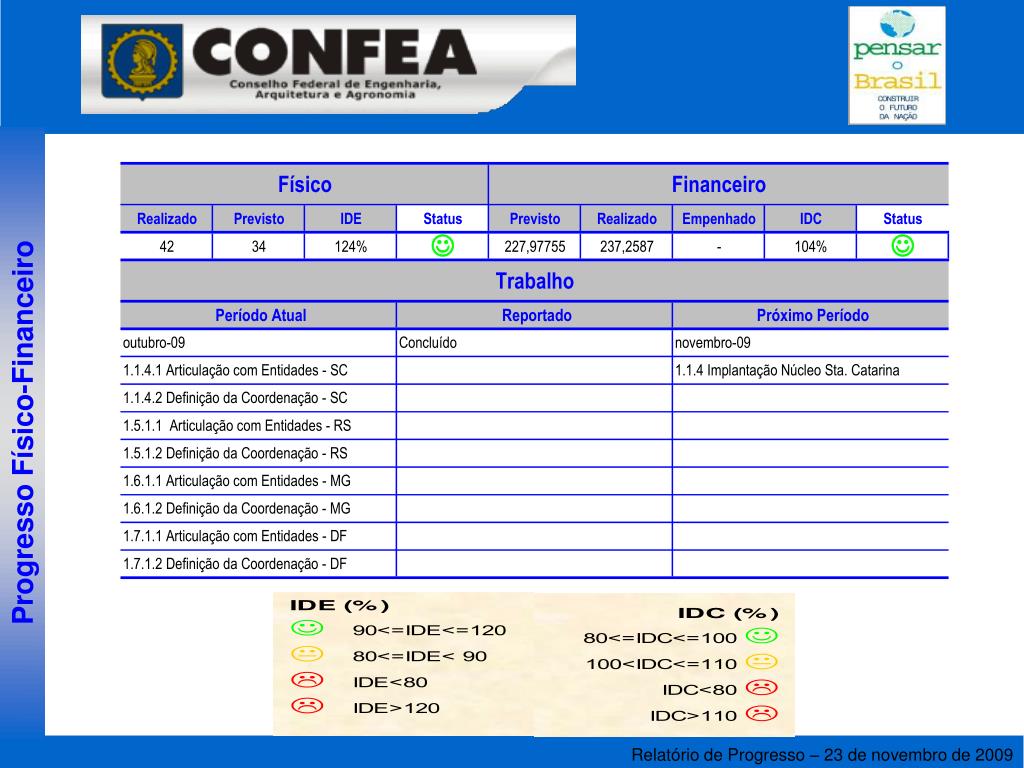
Task: Click the red sad face for IDE<80
Action: pos(307,680)
